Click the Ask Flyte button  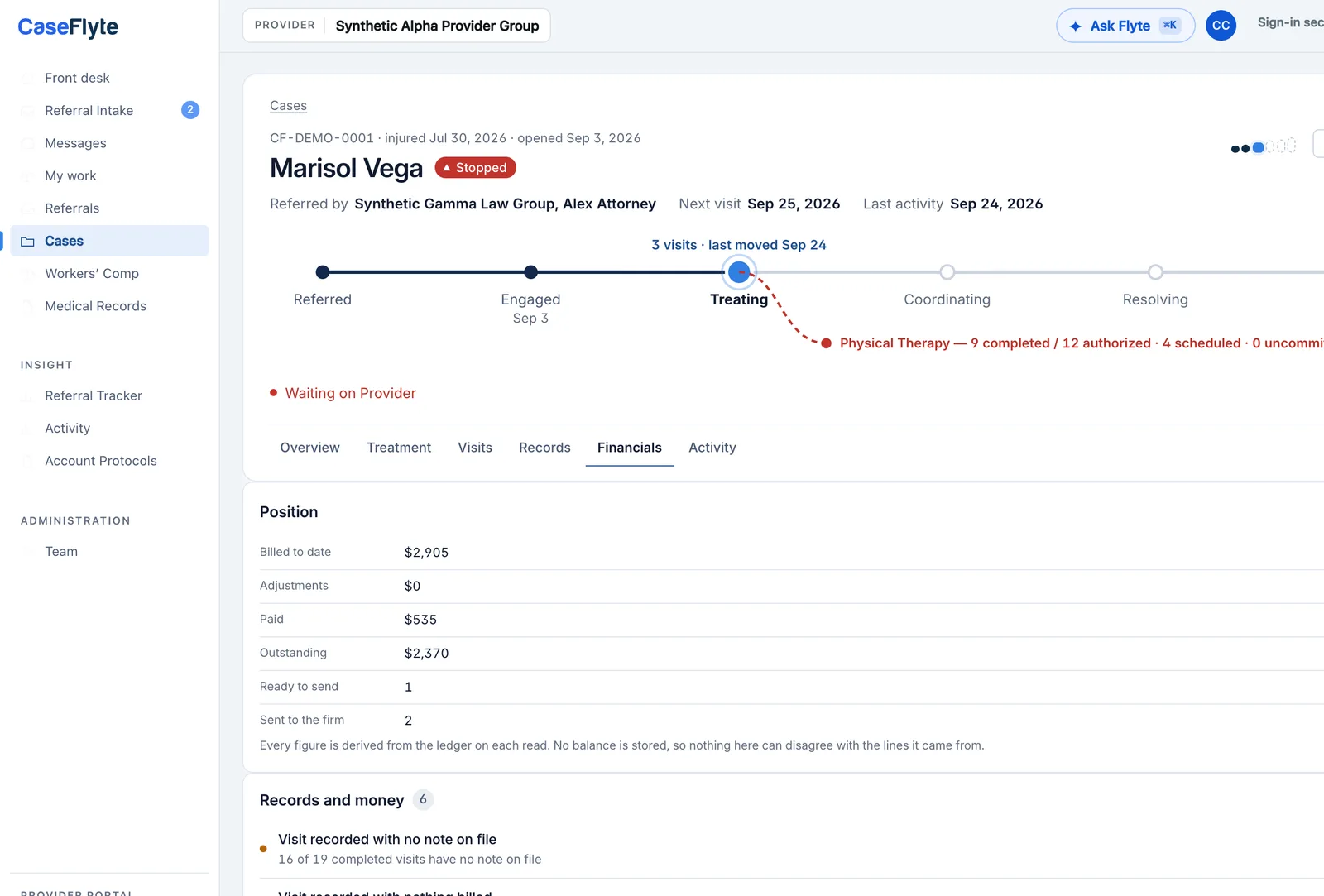[x=1125, y=26]
